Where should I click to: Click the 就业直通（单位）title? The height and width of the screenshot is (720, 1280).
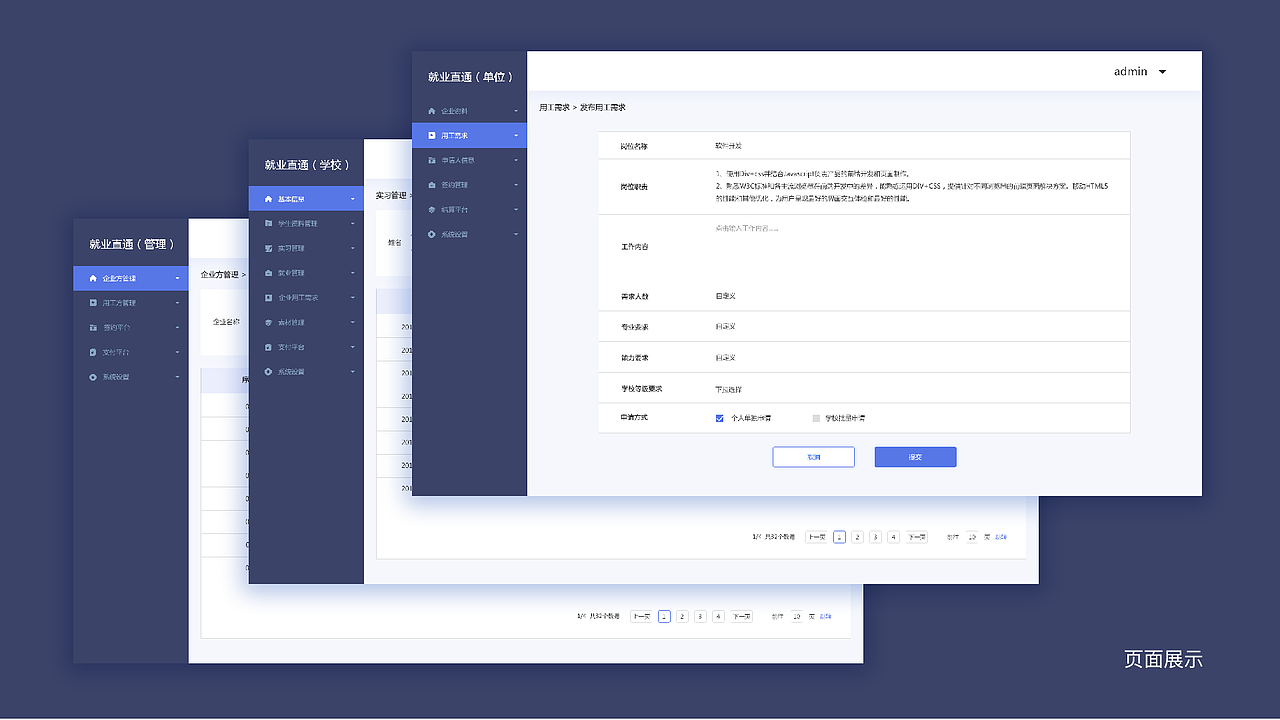(470, 77)
